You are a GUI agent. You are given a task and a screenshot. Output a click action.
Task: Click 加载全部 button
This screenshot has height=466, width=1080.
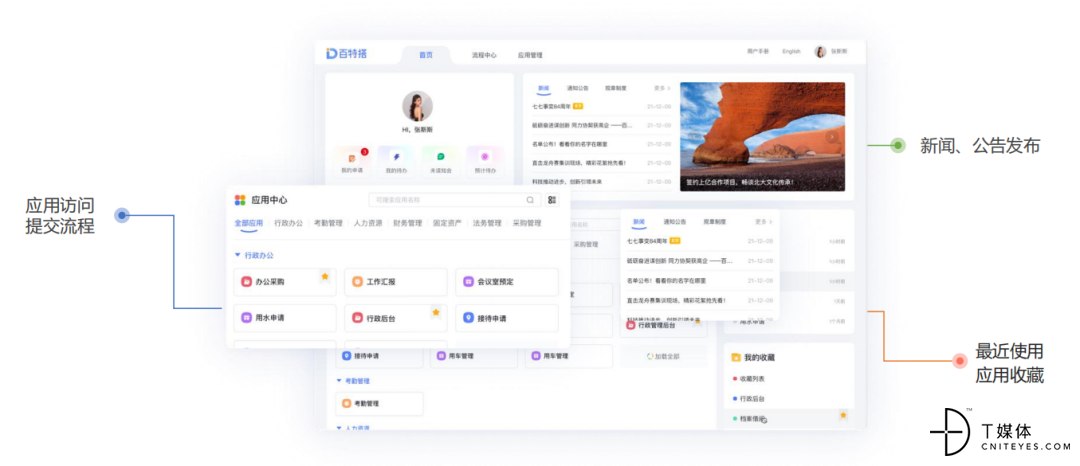point(663,356)
